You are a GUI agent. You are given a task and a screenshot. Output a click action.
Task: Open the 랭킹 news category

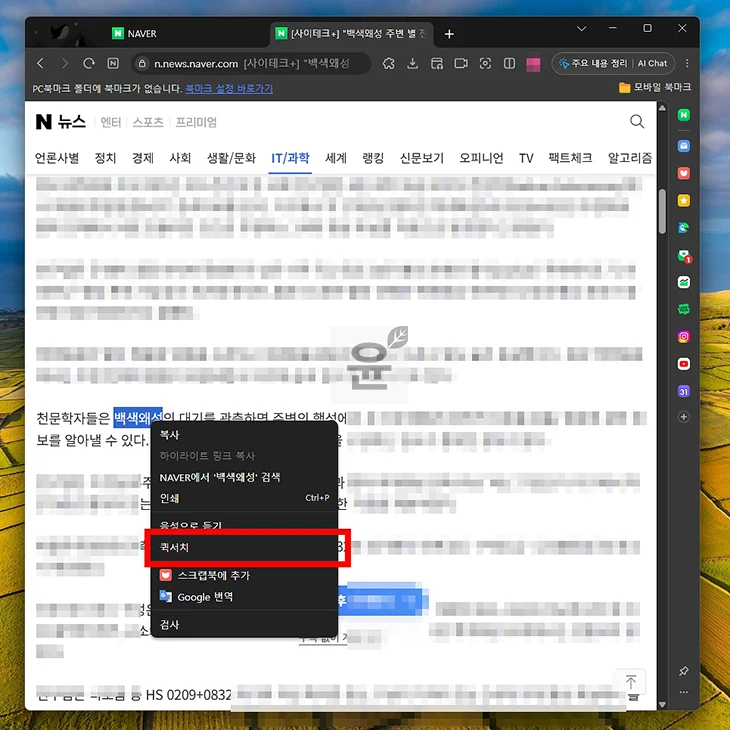(x=373, y=158)
